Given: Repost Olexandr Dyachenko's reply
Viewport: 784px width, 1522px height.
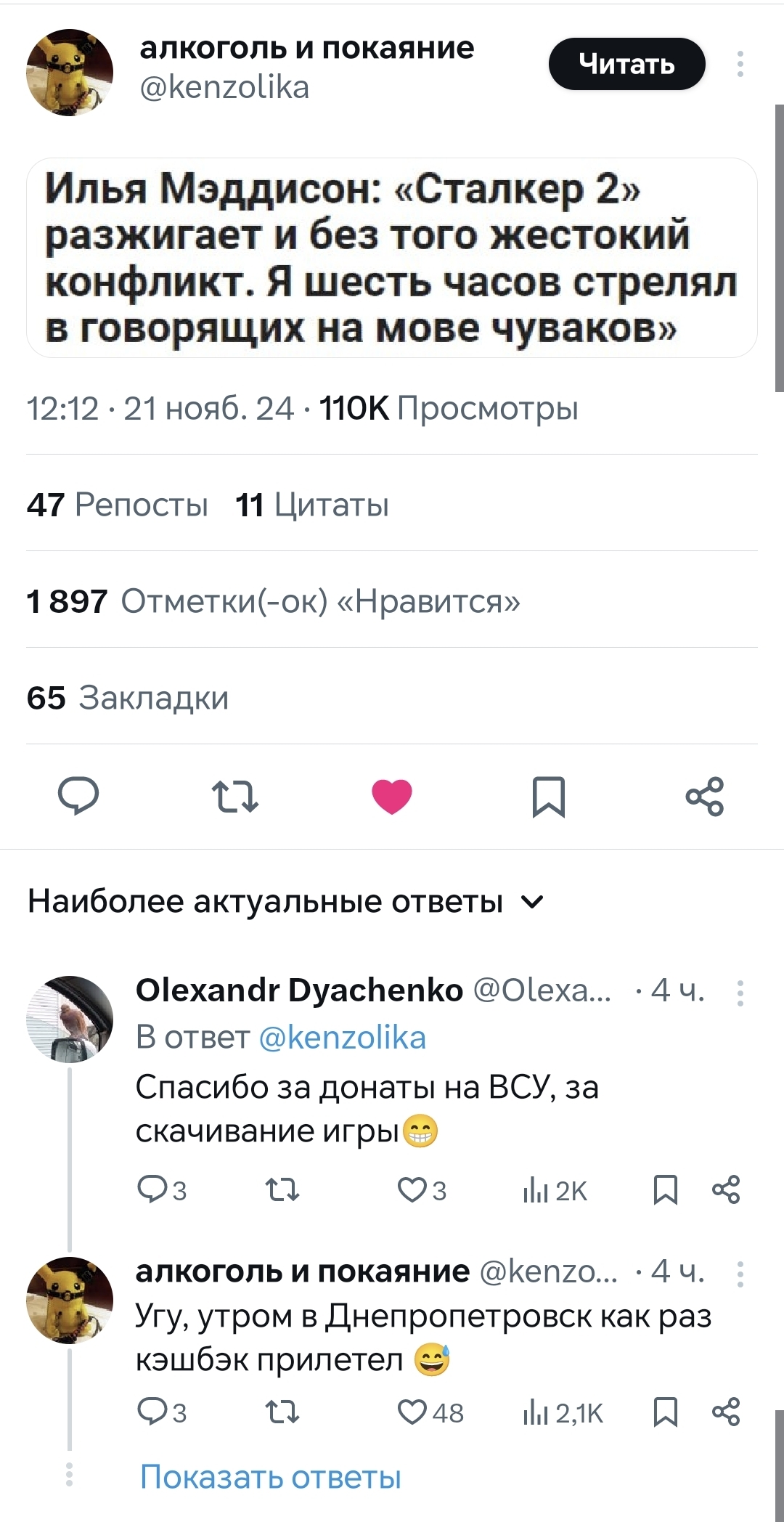Looking at the screenshot, I should 282,1189.
